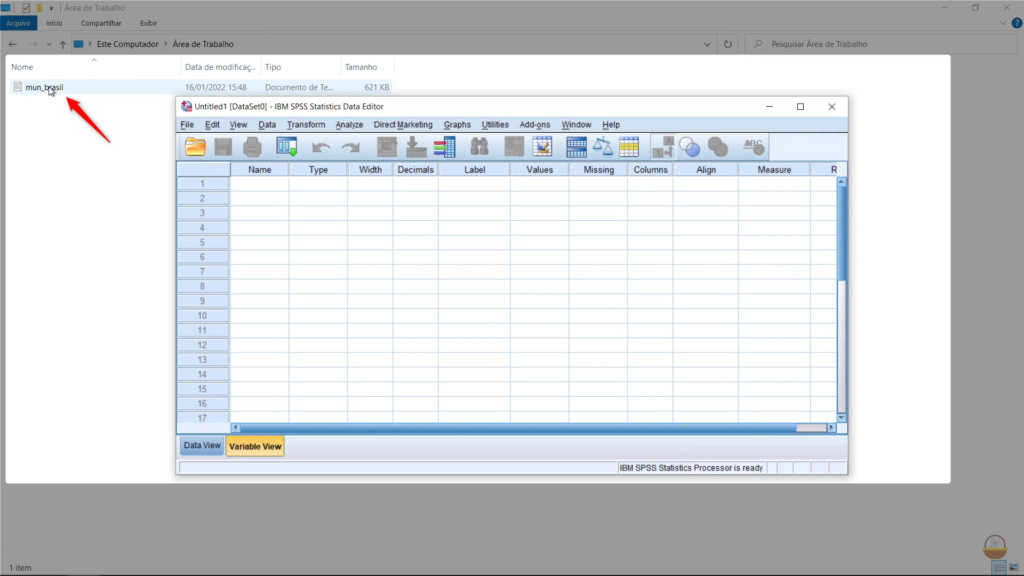The width and height of the screenshot is (1024, 576).
Task: Go up one folder level in Explorer
Action: point(63,44)
